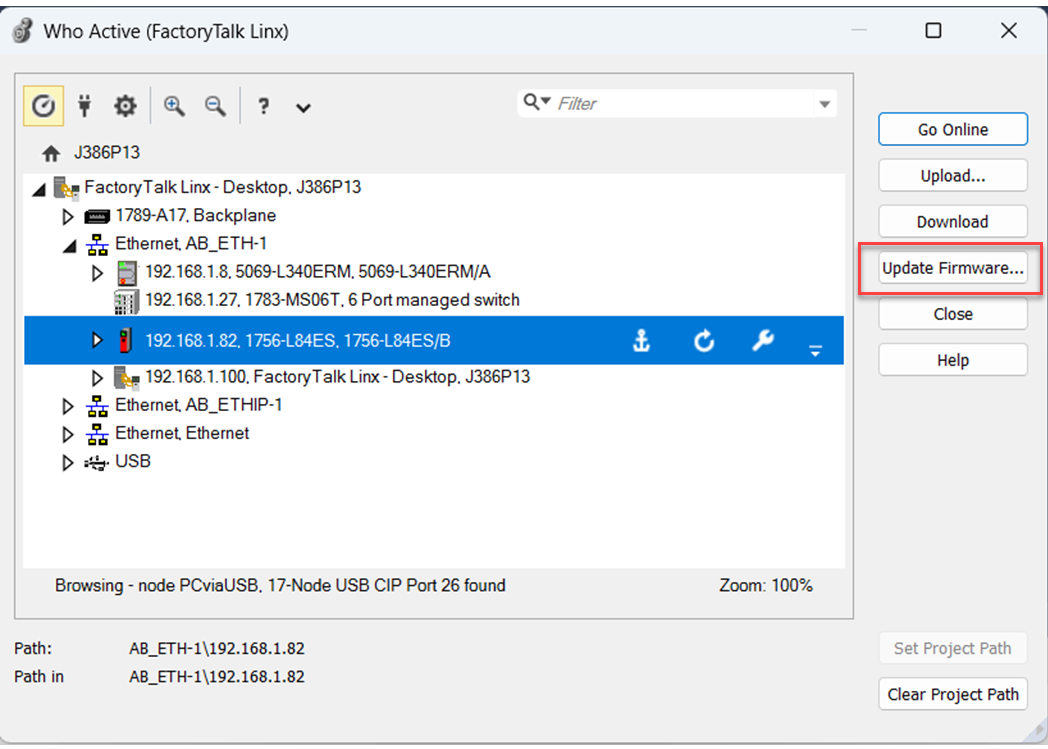This screenshot has height=749, width=1048.
Task: Click the red 1756-L84ES controller icon
Action: (x=125, y=341)
